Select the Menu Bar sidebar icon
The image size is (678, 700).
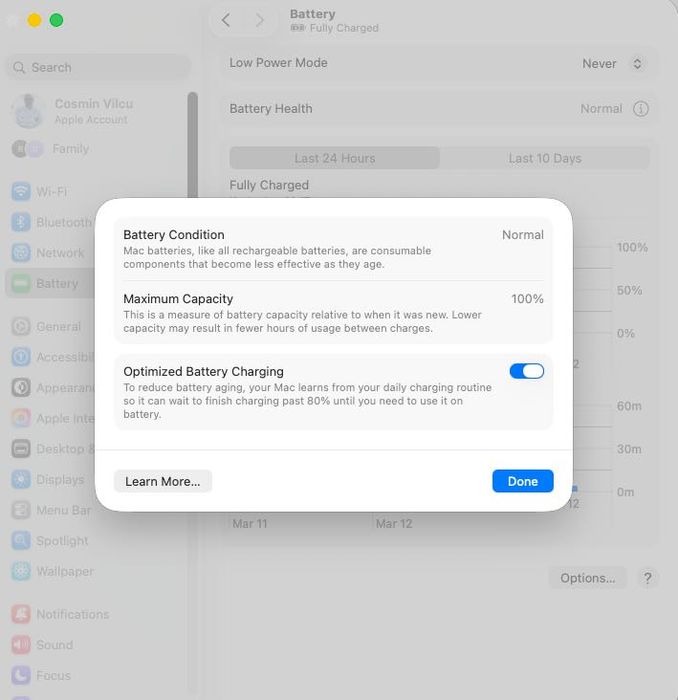point(21,510)
